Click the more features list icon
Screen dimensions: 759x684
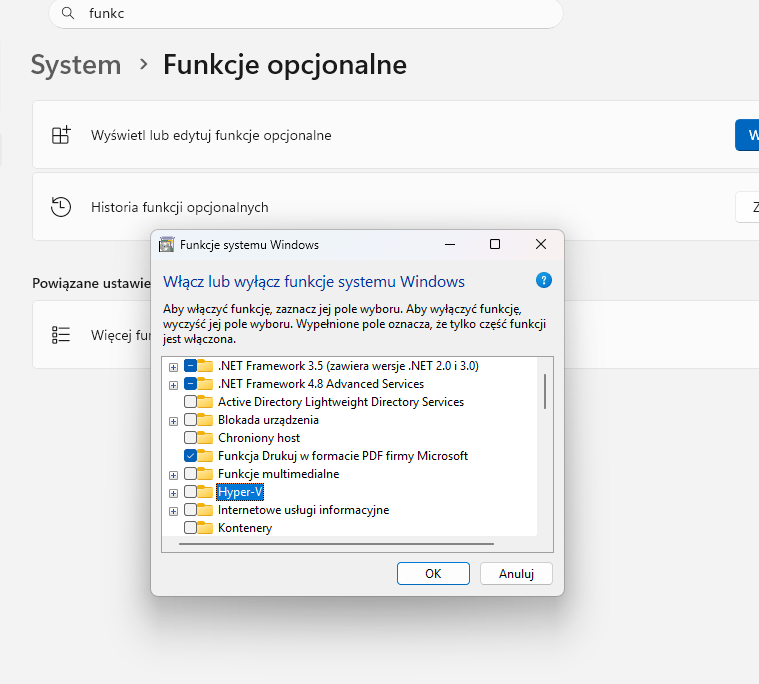pos(61,335)
